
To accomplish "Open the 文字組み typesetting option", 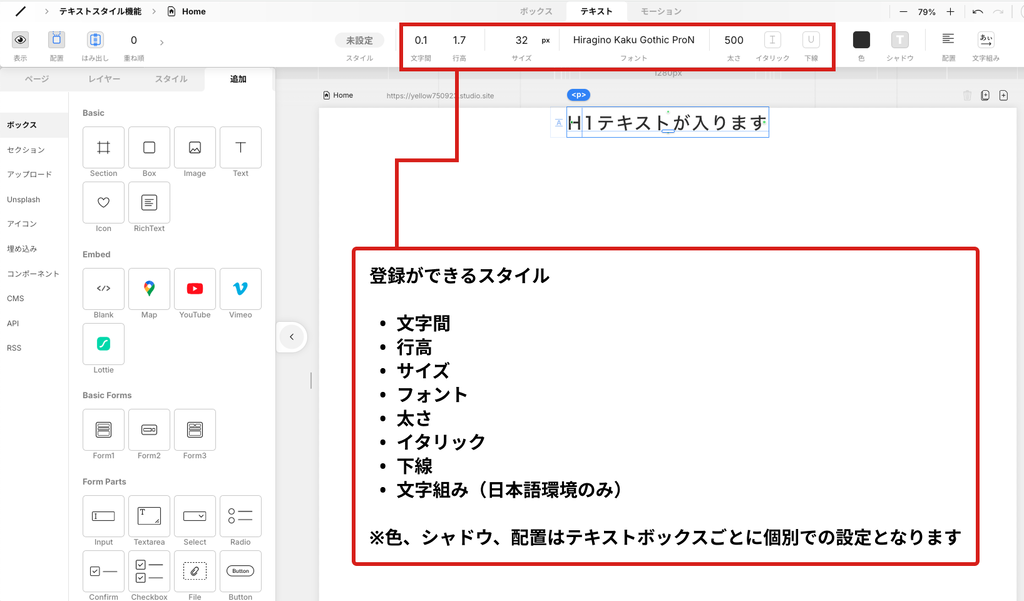I will coord(985,40).
